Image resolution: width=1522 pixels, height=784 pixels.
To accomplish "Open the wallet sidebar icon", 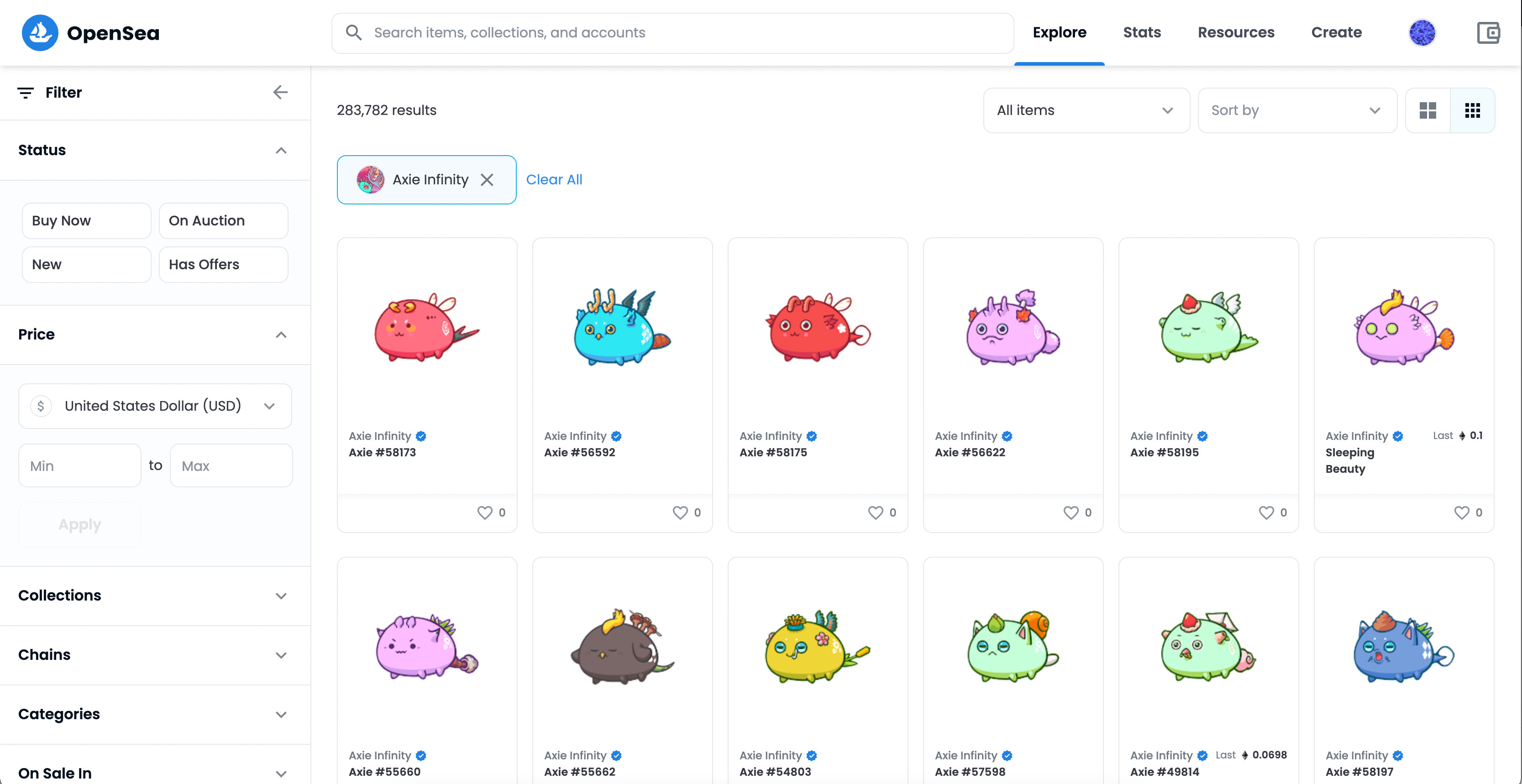I will [1488, 32].
